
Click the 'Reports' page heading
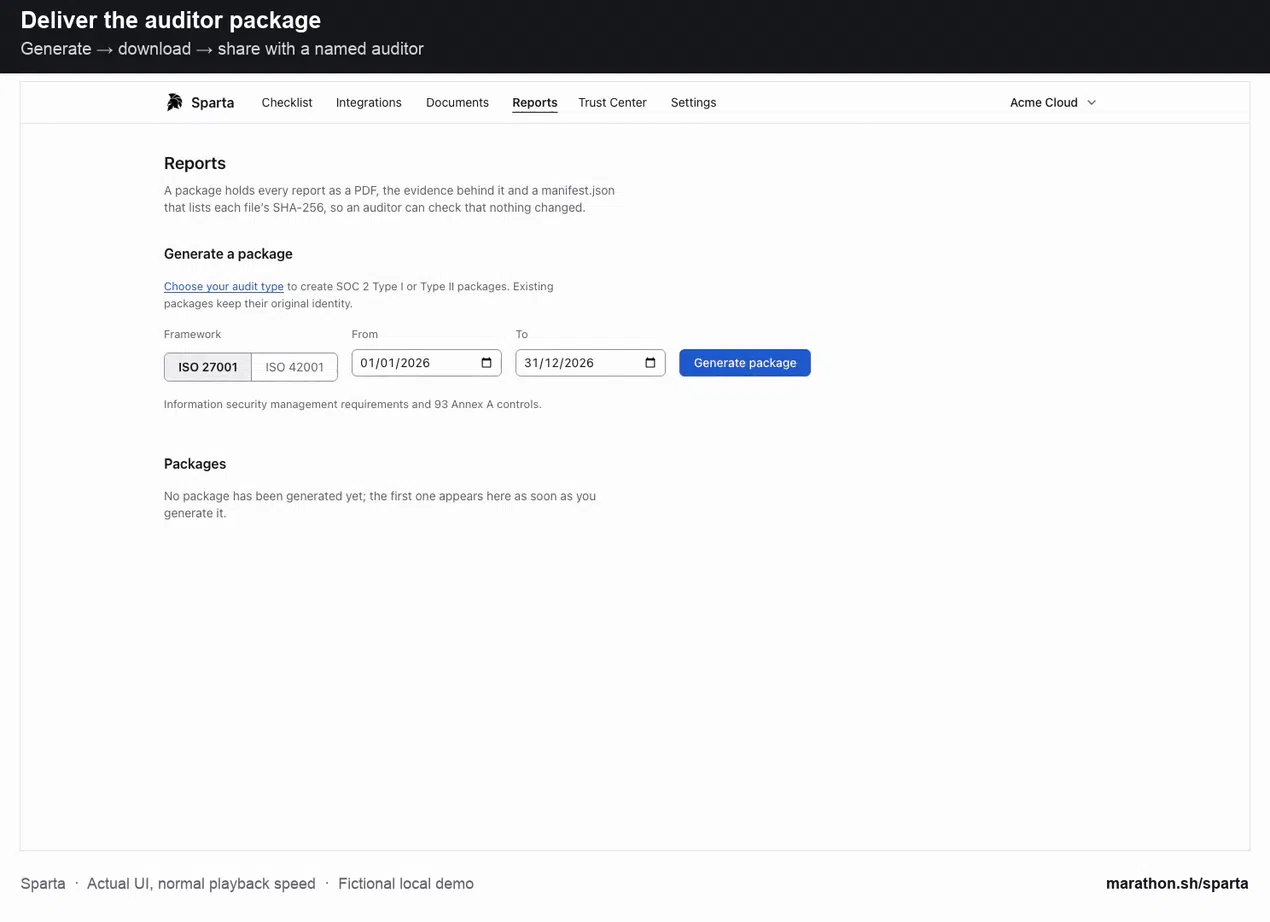tap(195, 163)
